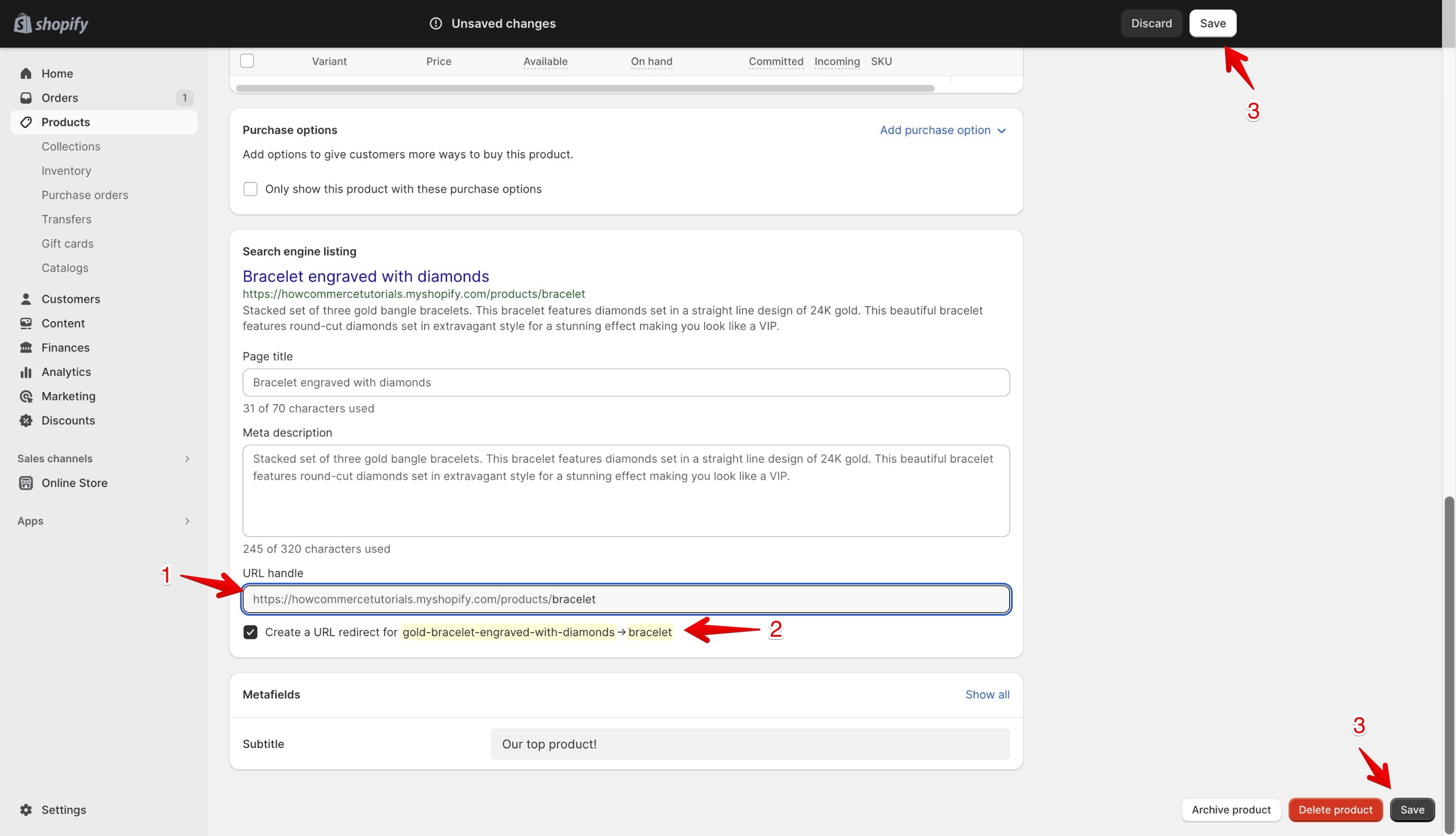Open the Home section via house icon

point(26,73)
